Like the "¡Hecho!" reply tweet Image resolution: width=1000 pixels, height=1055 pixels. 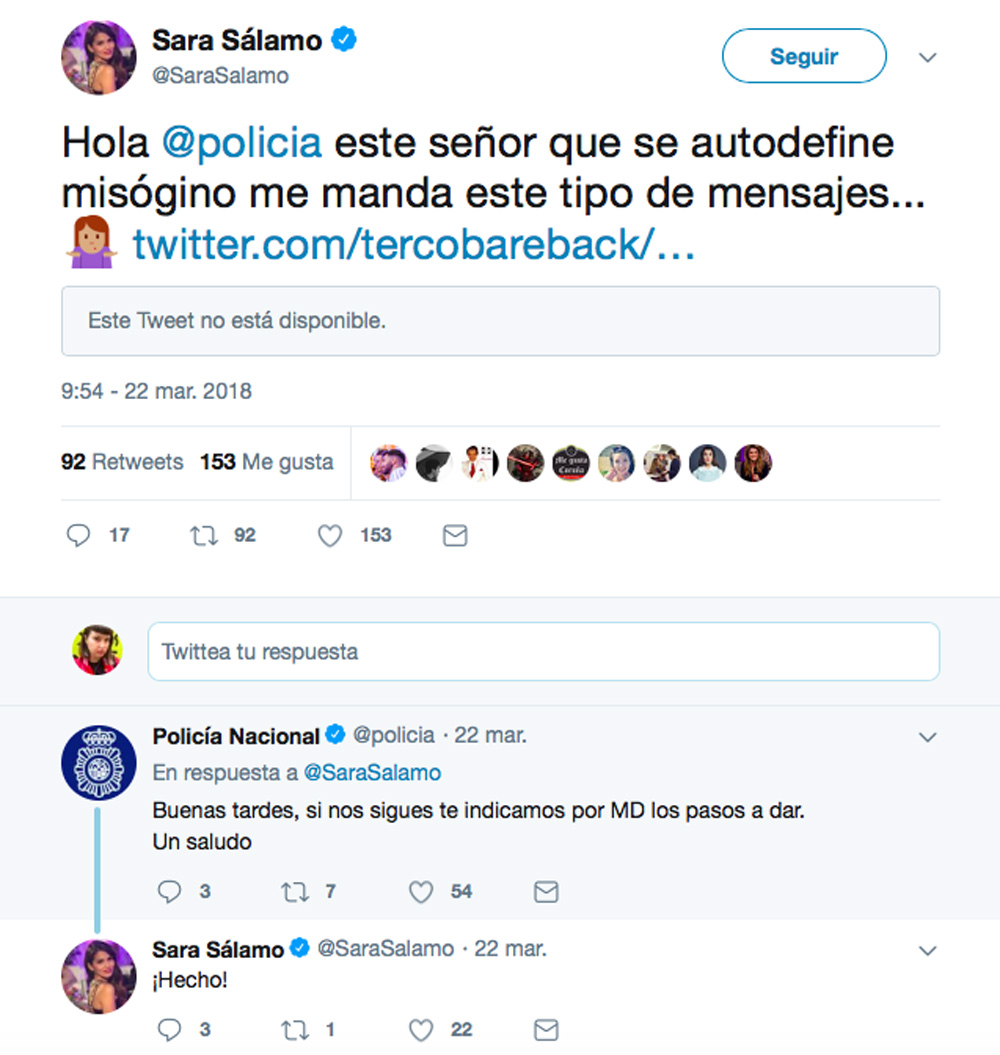421,1029
